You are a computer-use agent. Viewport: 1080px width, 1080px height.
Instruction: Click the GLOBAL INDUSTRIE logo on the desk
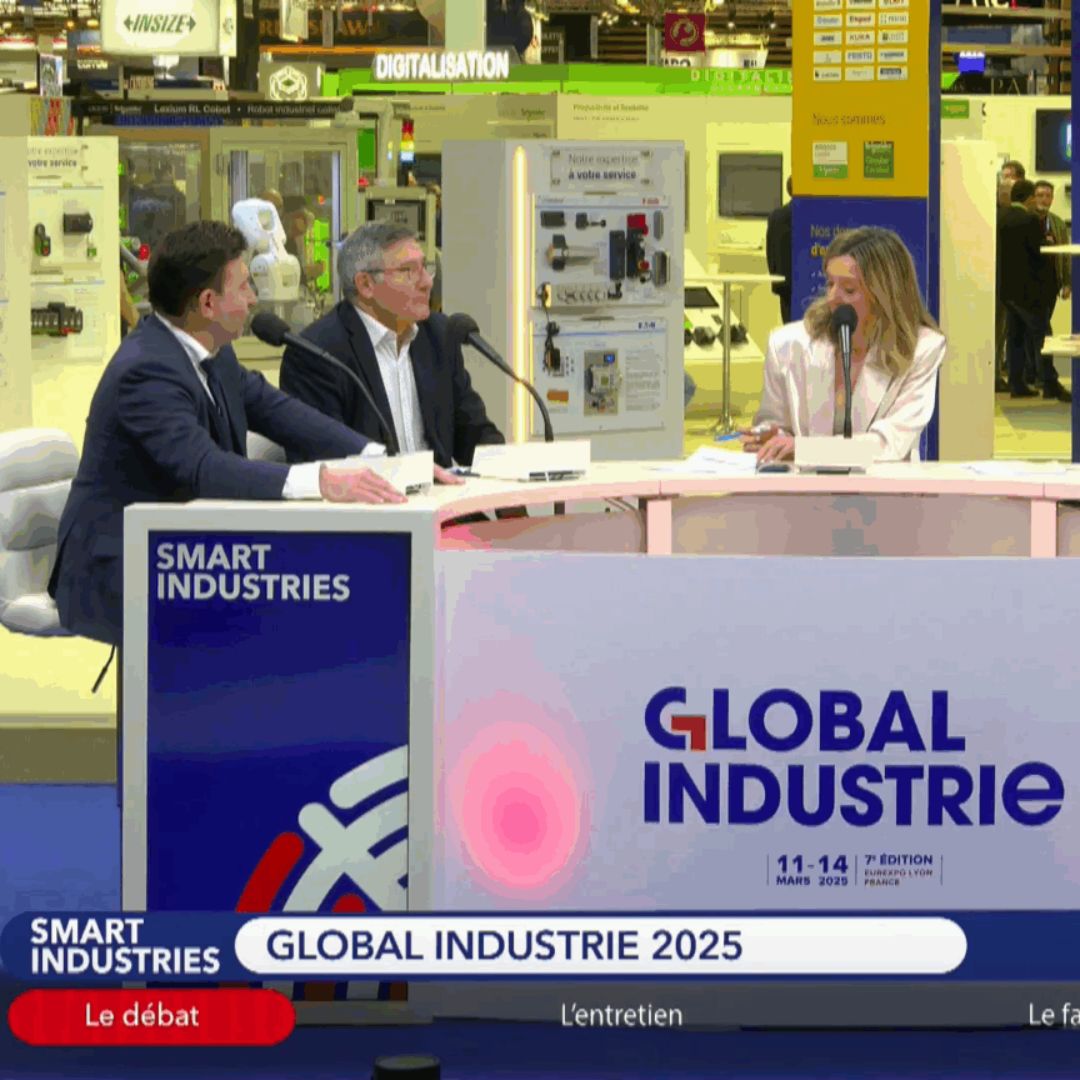(x=853, y=757)
